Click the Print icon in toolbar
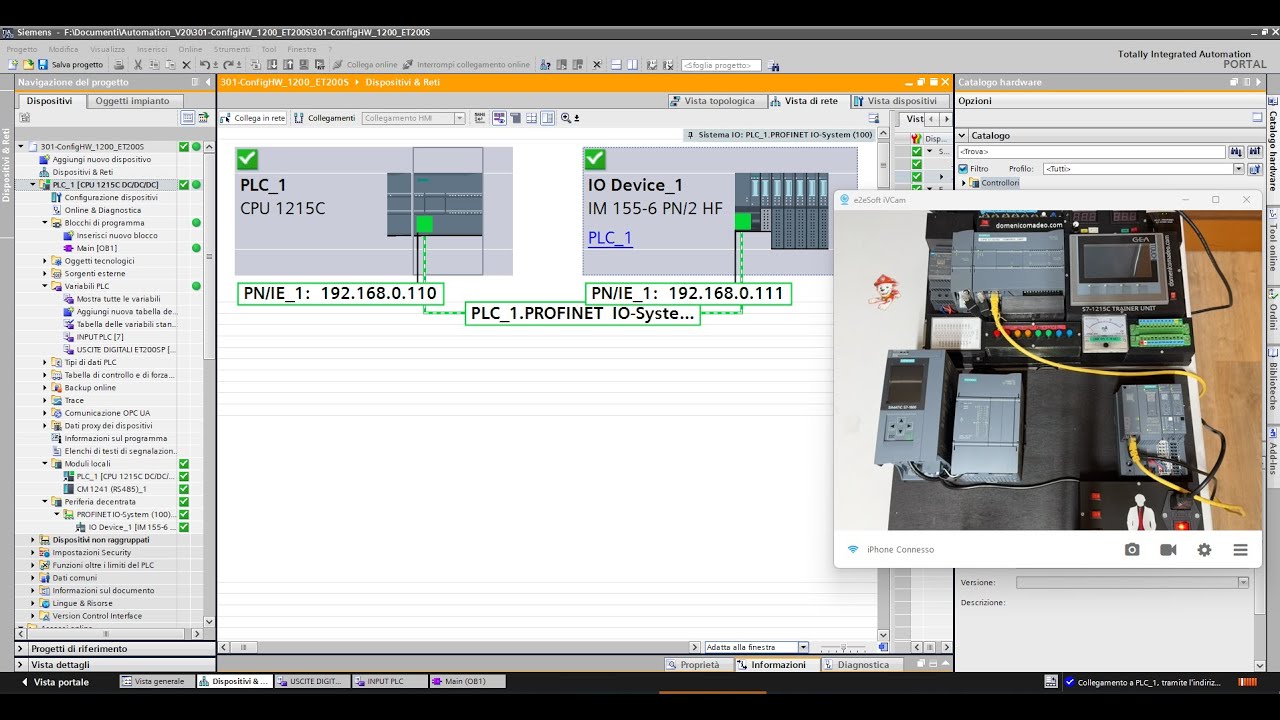Image resolution: width=1280 pixels, height=720 pixels. (120, 65)
